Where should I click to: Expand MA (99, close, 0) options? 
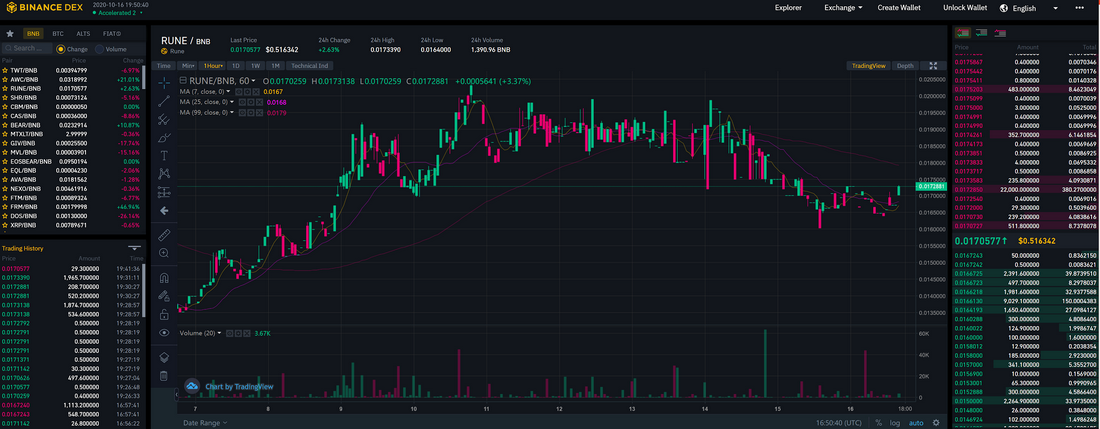point(233,112)
